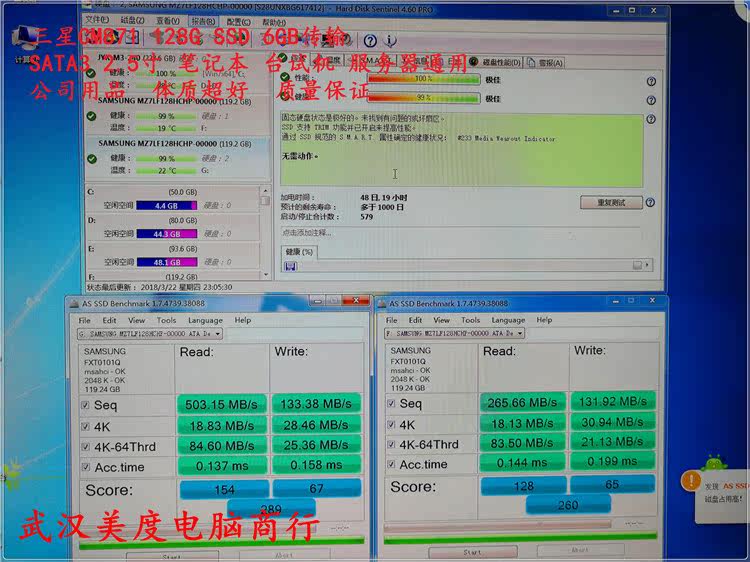750x562 pixels.
Task: Click the help icon beside the green status text box
Action: point(651,119)
